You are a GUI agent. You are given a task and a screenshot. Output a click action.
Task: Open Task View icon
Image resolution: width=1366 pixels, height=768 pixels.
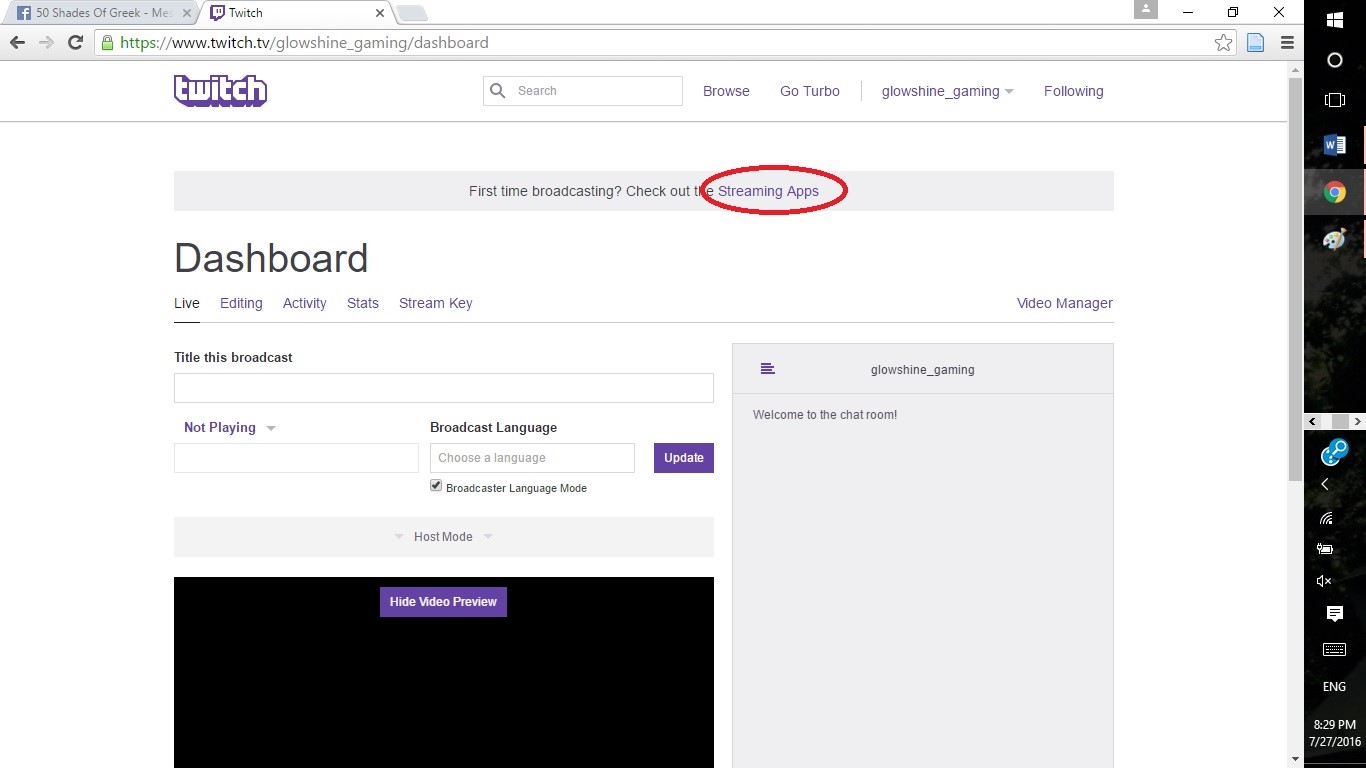pos(1334,100)
